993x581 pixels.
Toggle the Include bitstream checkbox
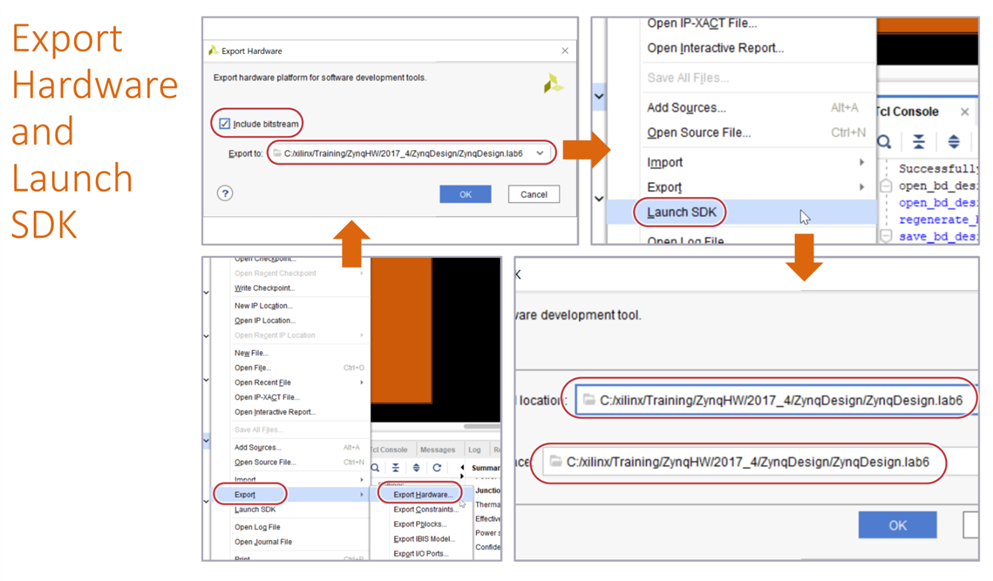coord(224,124)
